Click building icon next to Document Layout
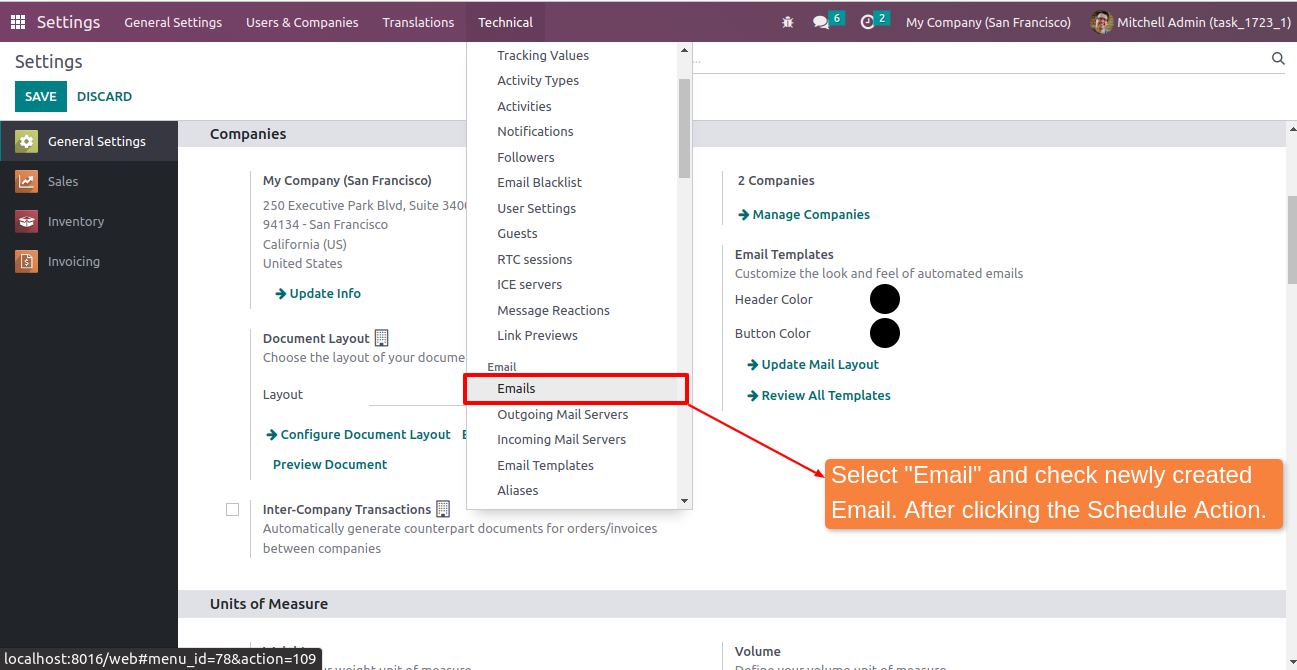Screen dimensions: 1297x670 381,338
